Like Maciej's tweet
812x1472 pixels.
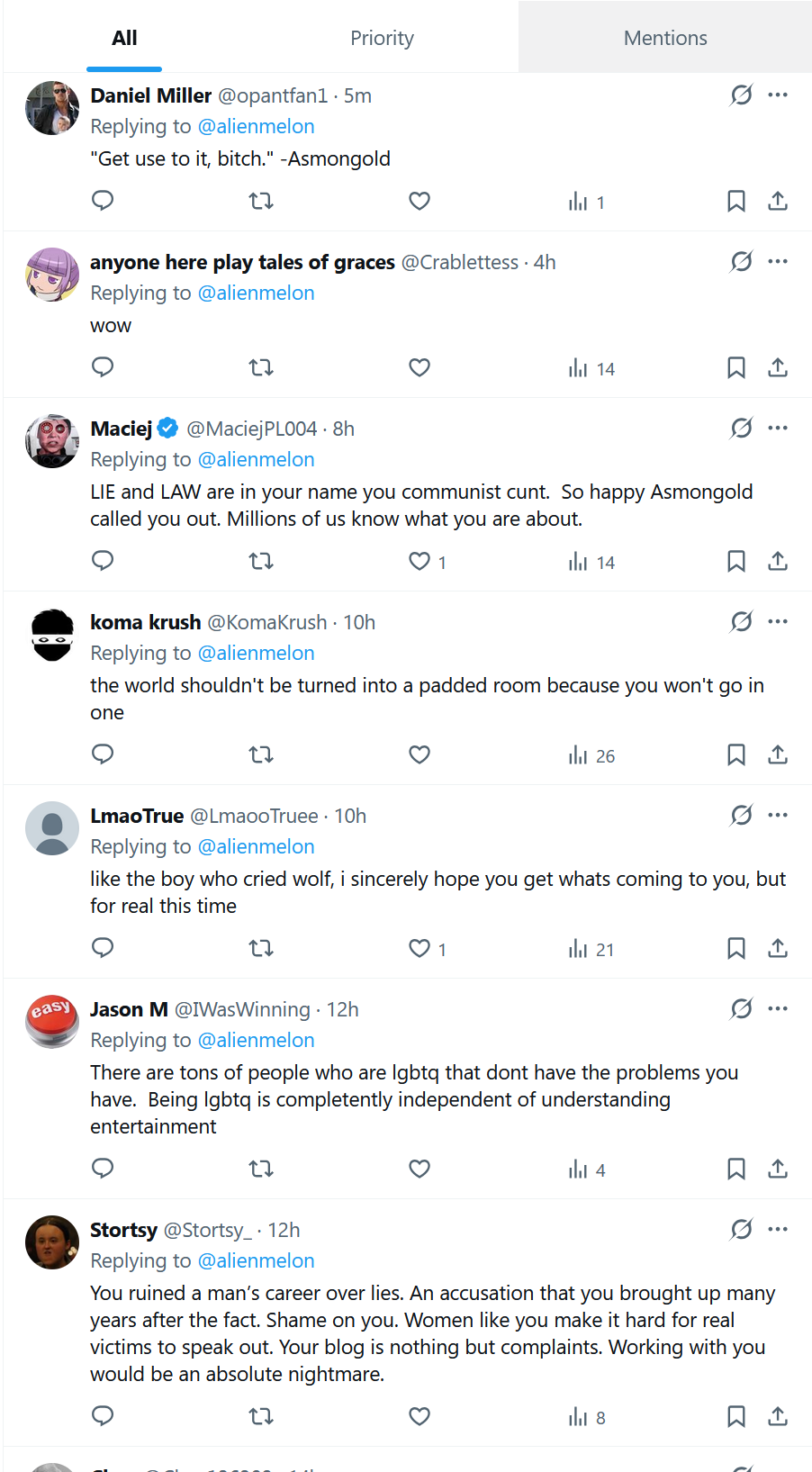click(420, 562)
